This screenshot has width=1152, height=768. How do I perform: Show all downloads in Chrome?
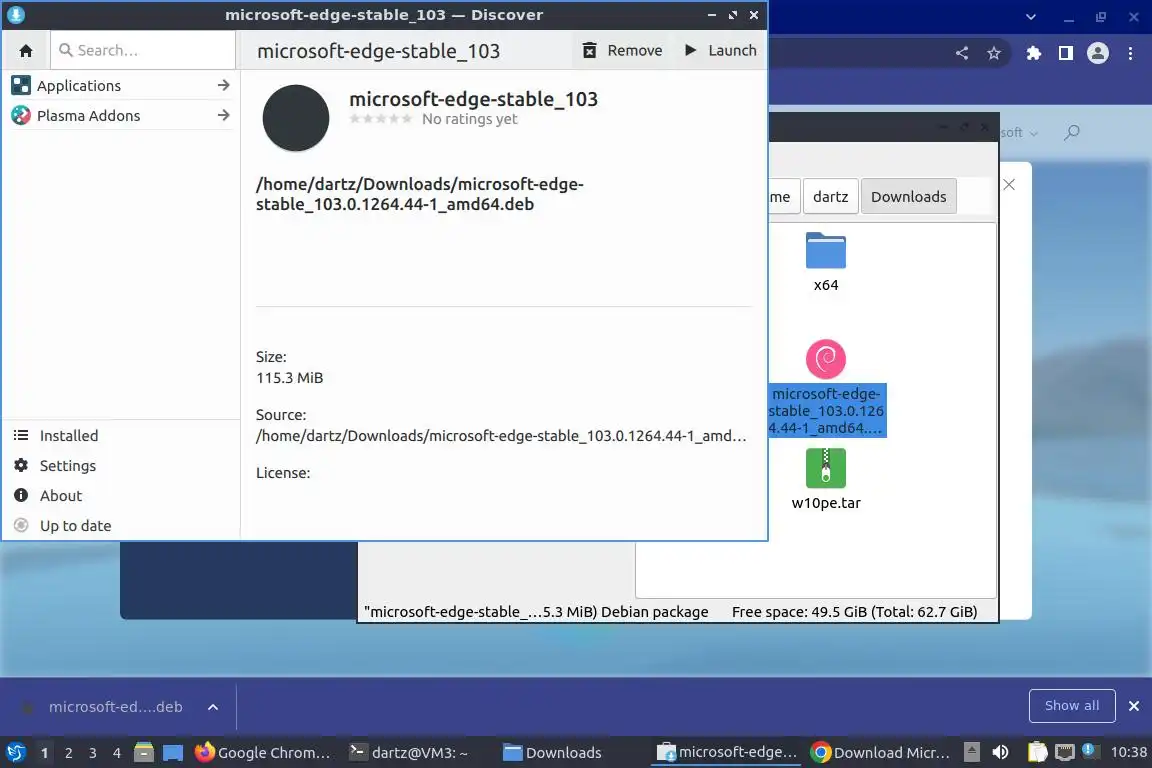click(x=1072, y=706)
